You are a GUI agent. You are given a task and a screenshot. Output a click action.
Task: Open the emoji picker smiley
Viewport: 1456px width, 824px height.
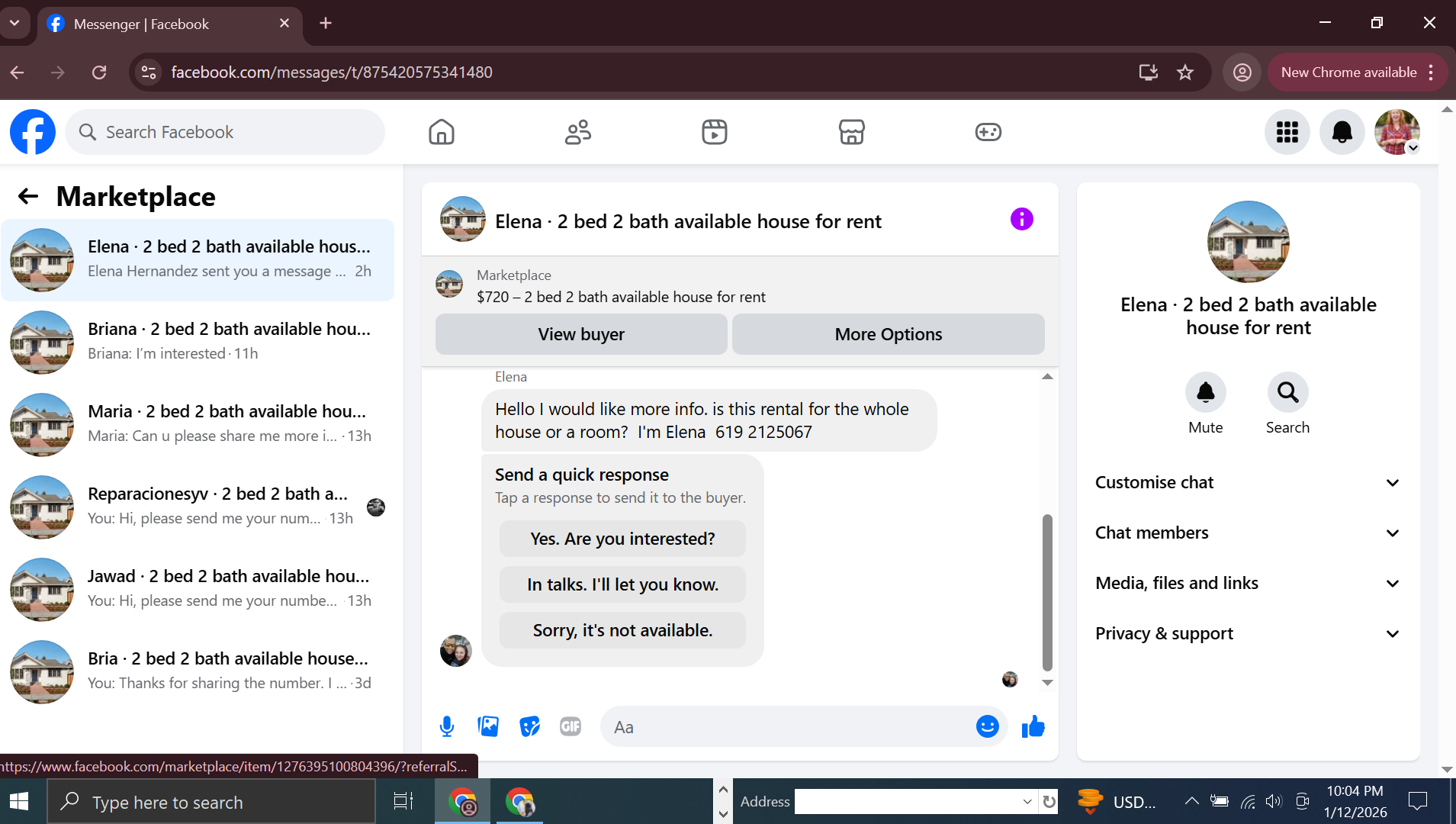[x=988, y=726]
